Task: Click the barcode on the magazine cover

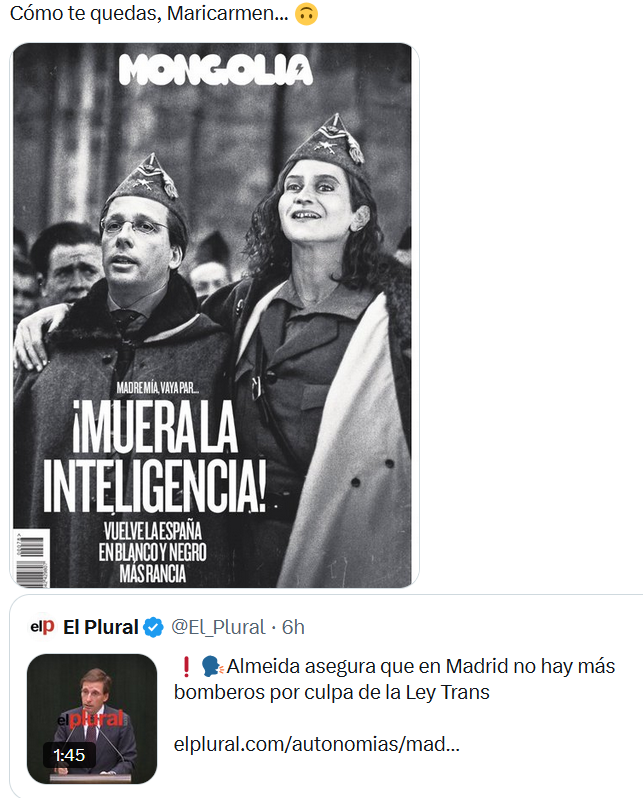Action: point(32,558)
